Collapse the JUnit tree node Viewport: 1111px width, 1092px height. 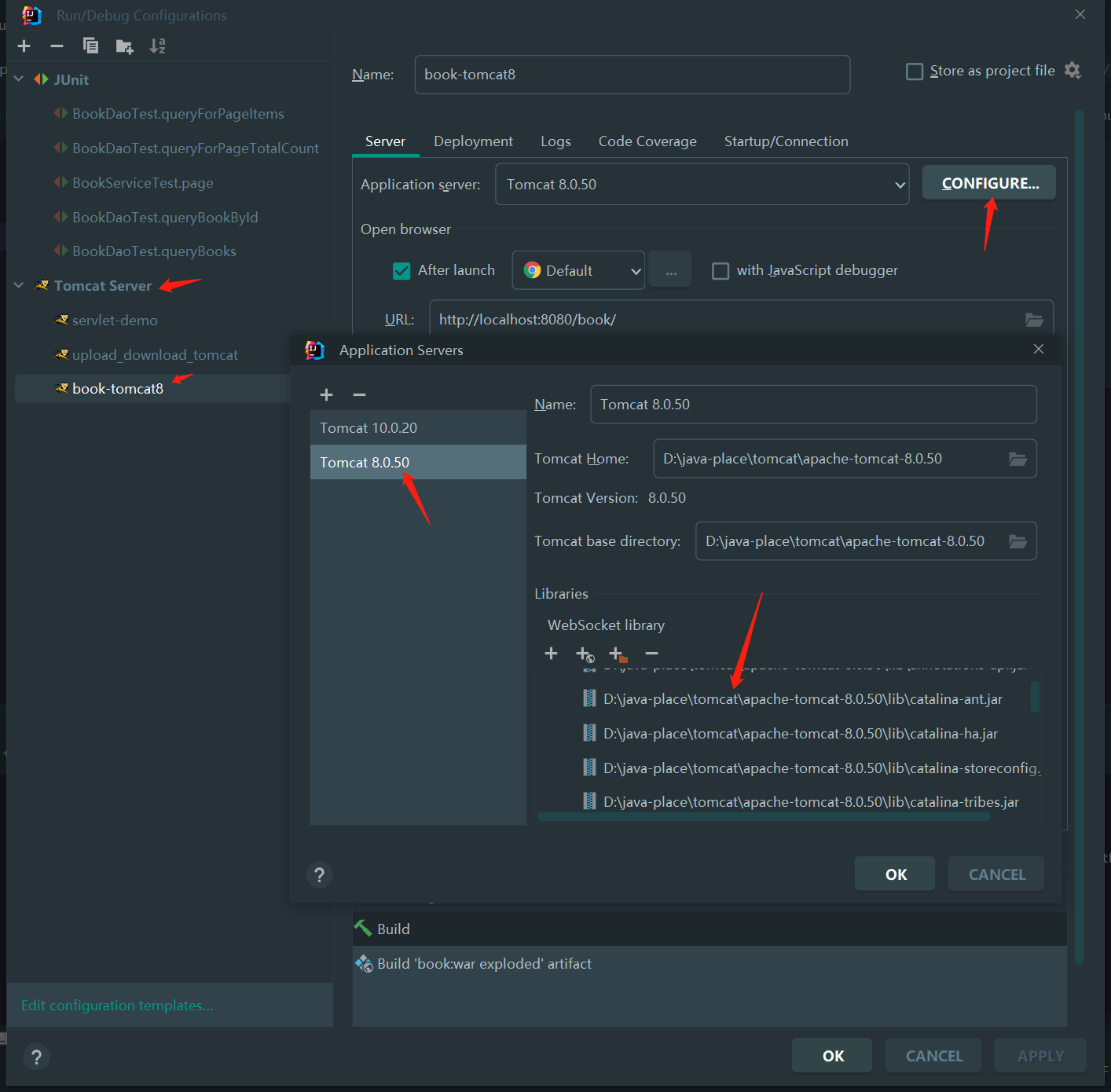pos(19,79)
